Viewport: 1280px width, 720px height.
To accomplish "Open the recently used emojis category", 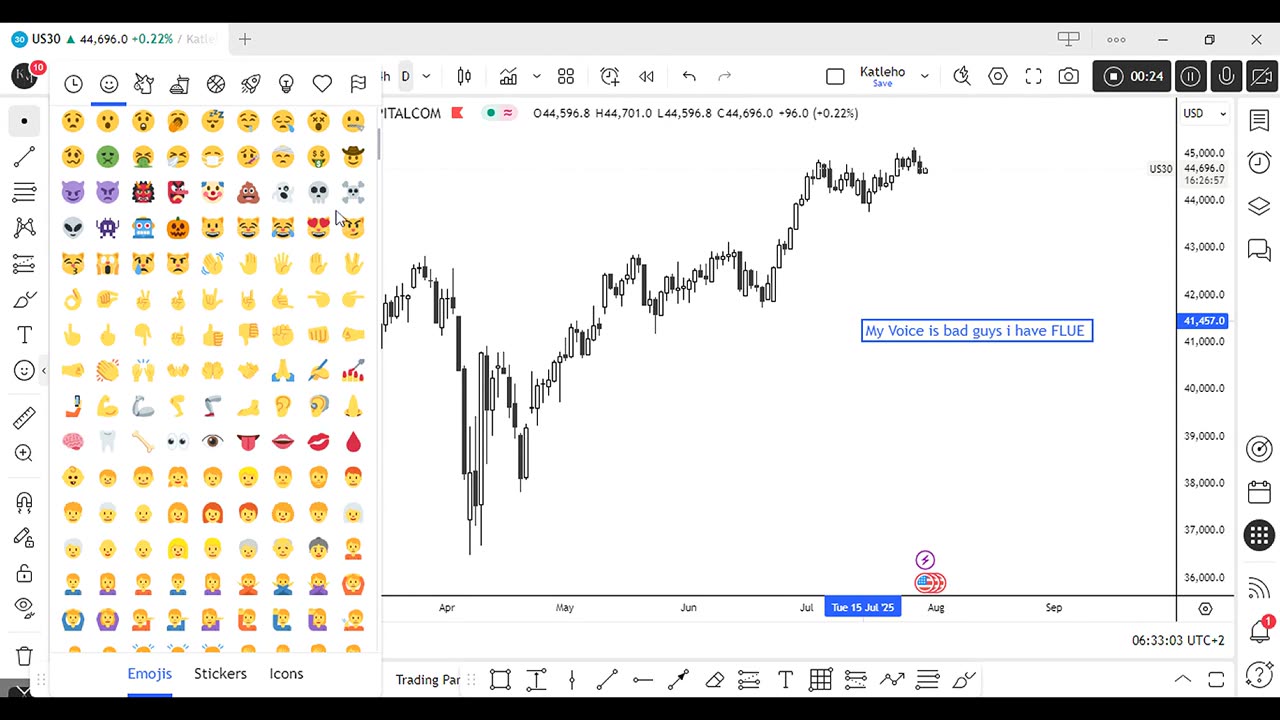I will 73,84.
